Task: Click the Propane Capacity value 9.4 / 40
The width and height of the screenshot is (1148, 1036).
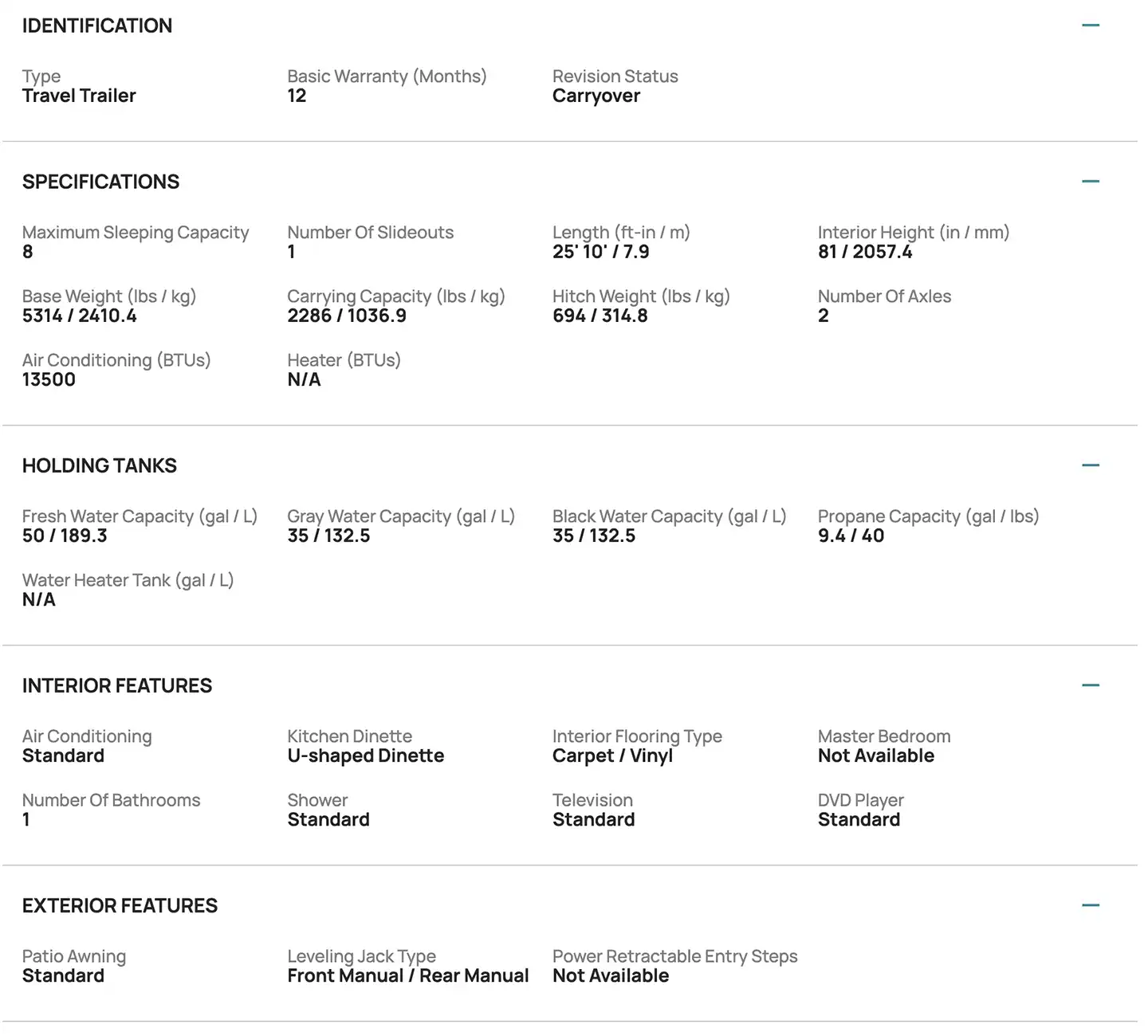Action: (x=851, y=536)
